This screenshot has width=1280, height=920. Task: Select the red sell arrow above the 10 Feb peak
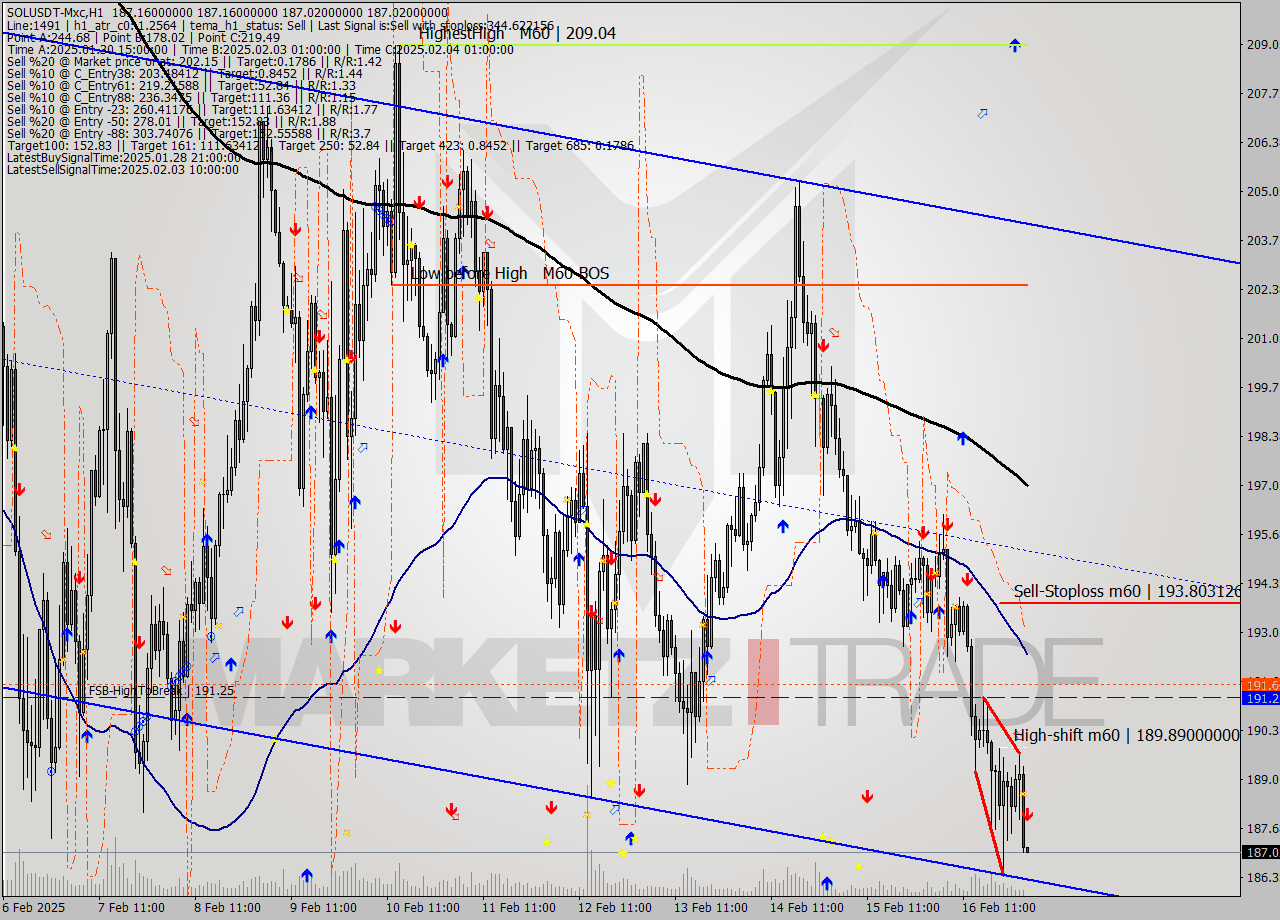coord(447,181)
